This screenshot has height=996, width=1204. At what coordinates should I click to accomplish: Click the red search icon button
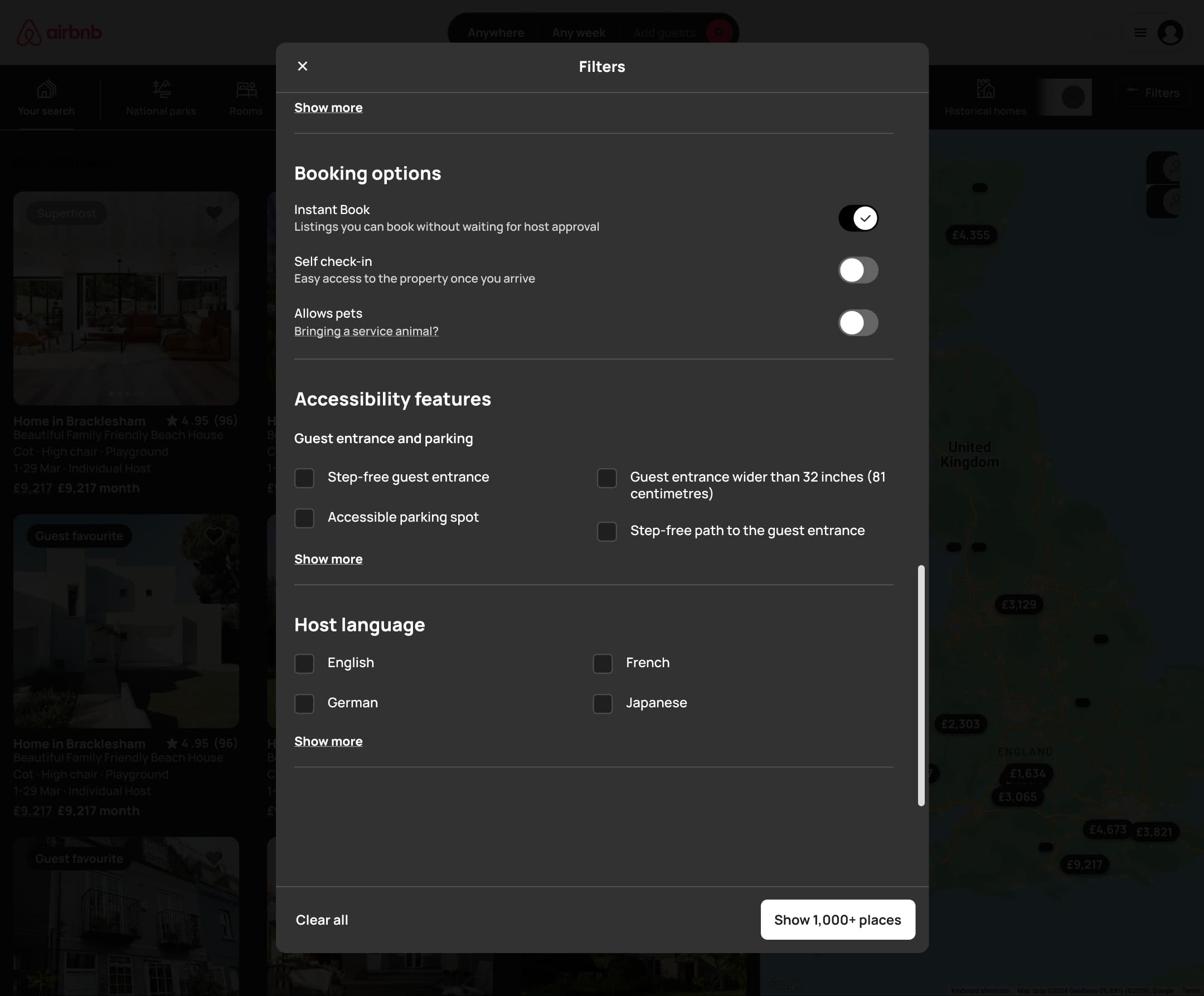click(x=719, y=32)
